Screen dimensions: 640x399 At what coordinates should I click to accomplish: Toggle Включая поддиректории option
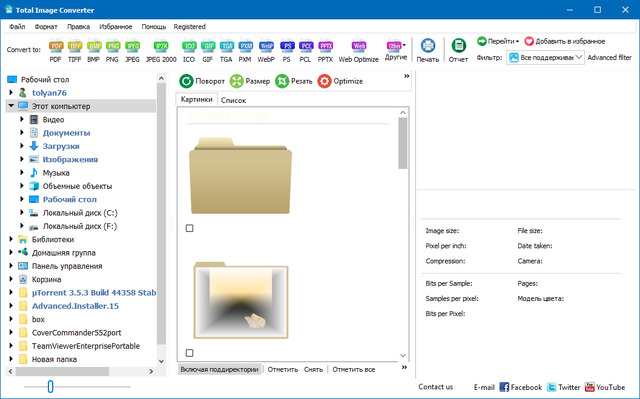click(x=220, y=369)
